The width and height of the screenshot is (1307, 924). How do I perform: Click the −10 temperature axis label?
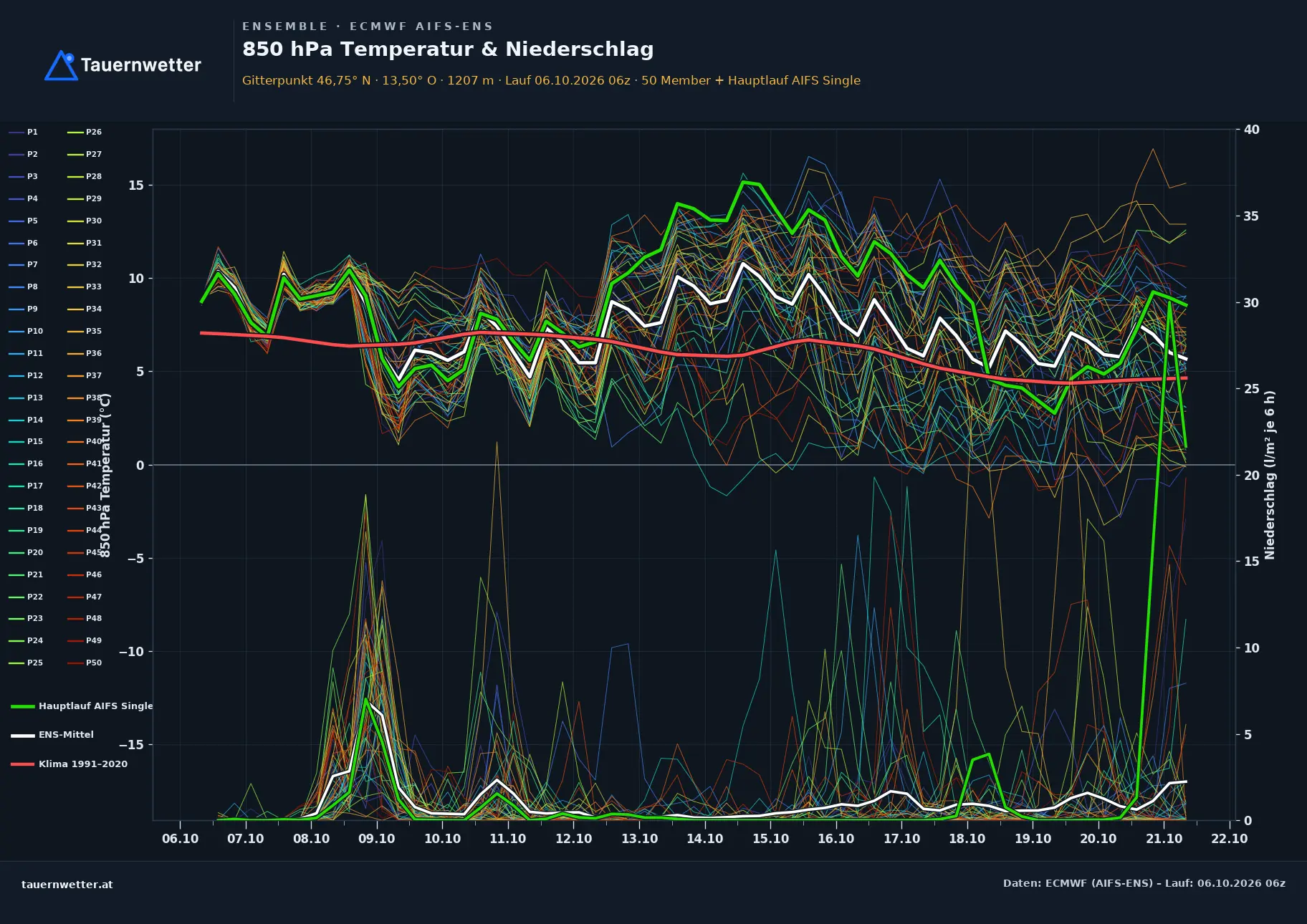click(131, 652)
